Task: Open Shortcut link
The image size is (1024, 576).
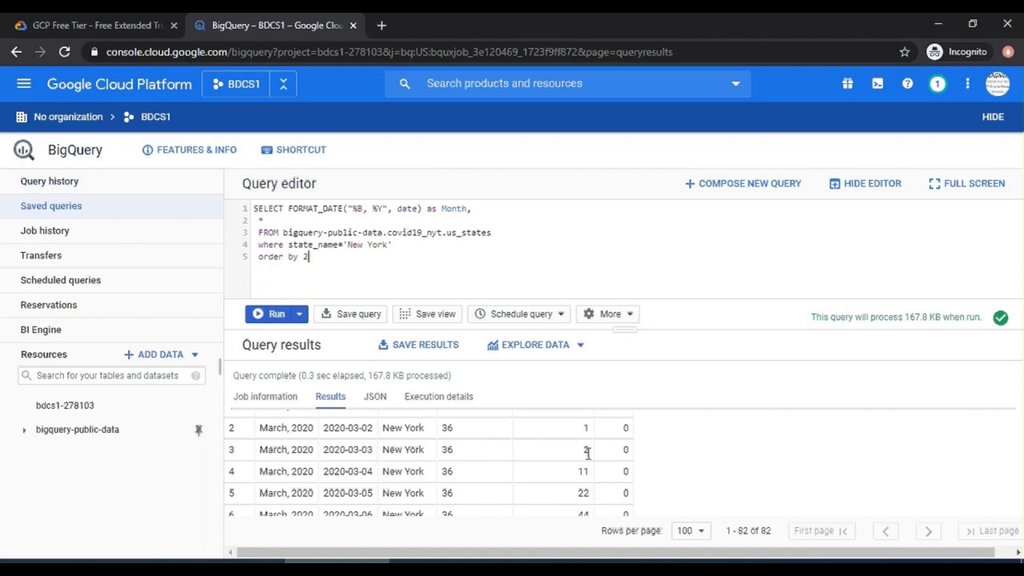Action: (x=293, y=150)
